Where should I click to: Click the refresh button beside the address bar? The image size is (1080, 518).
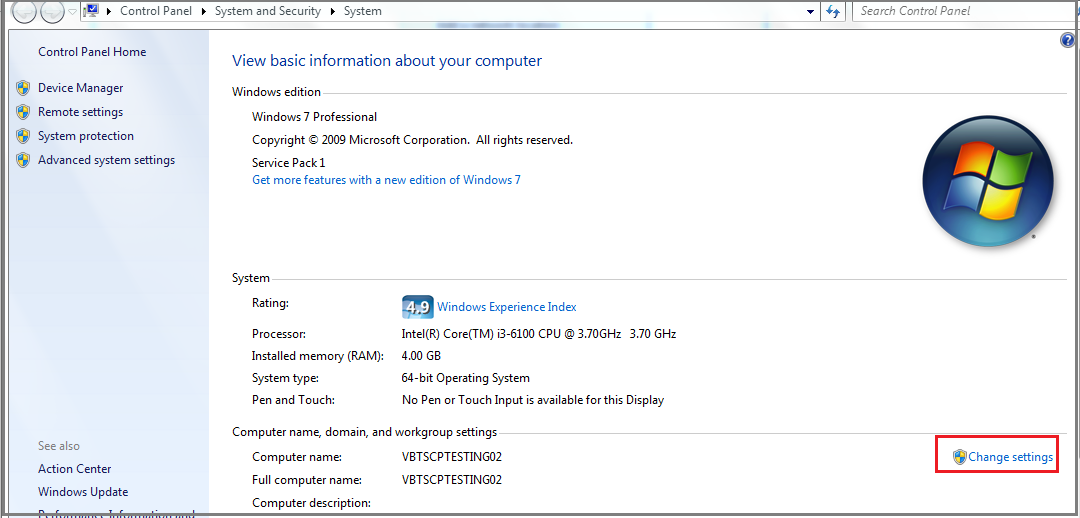click(x=833, y=11)
